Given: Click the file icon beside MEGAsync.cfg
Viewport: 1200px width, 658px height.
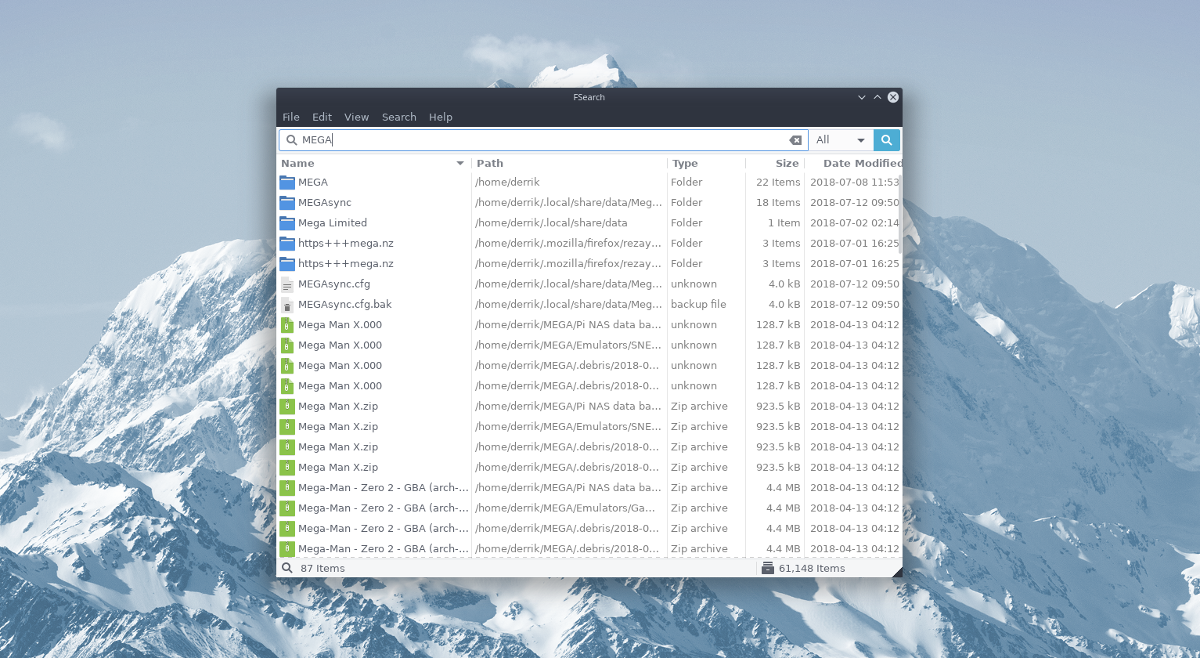Looking at the screenshot, I should (x=287, y=284).
